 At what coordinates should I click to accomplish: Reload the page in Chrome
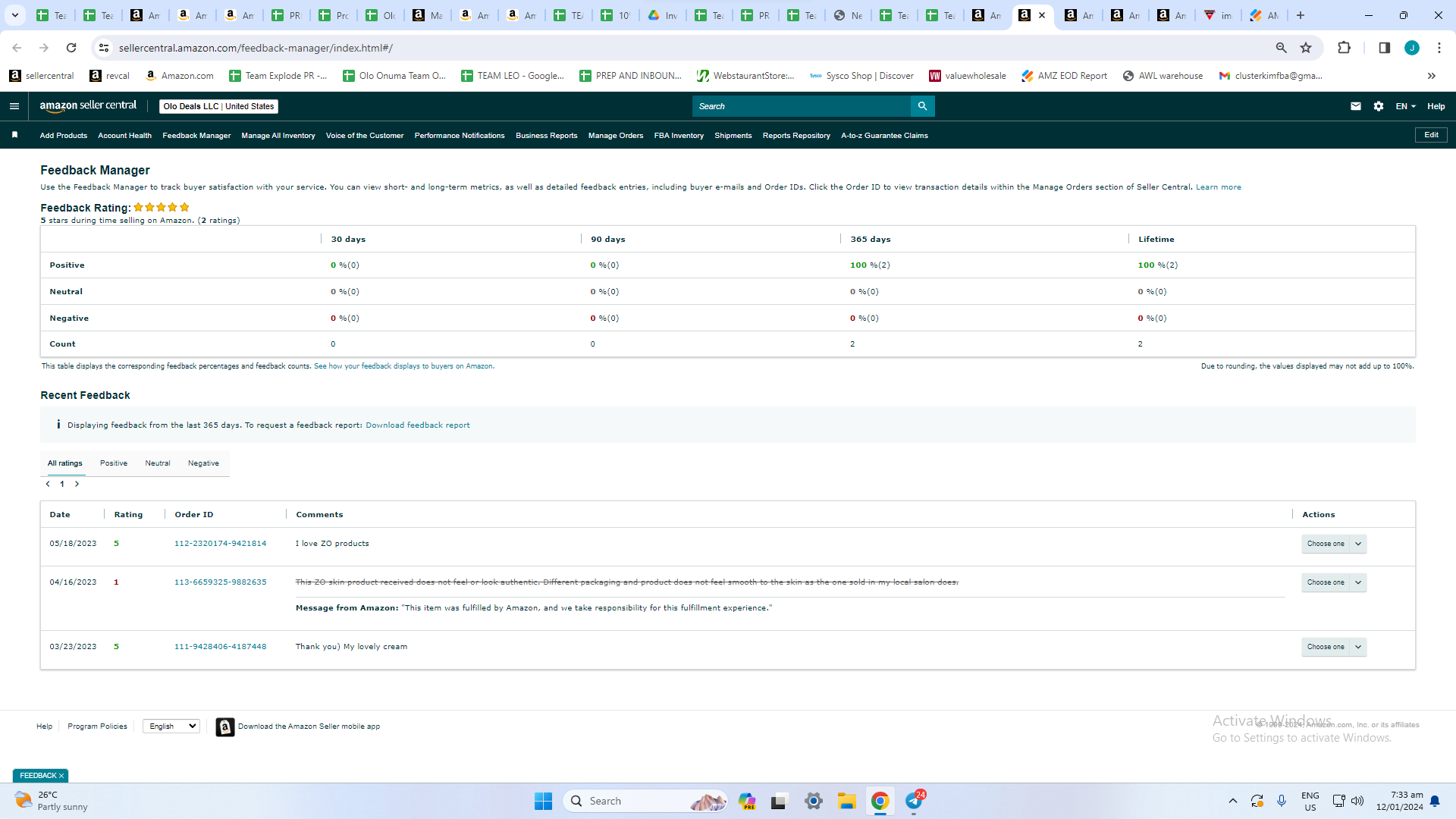coord(71,48)
